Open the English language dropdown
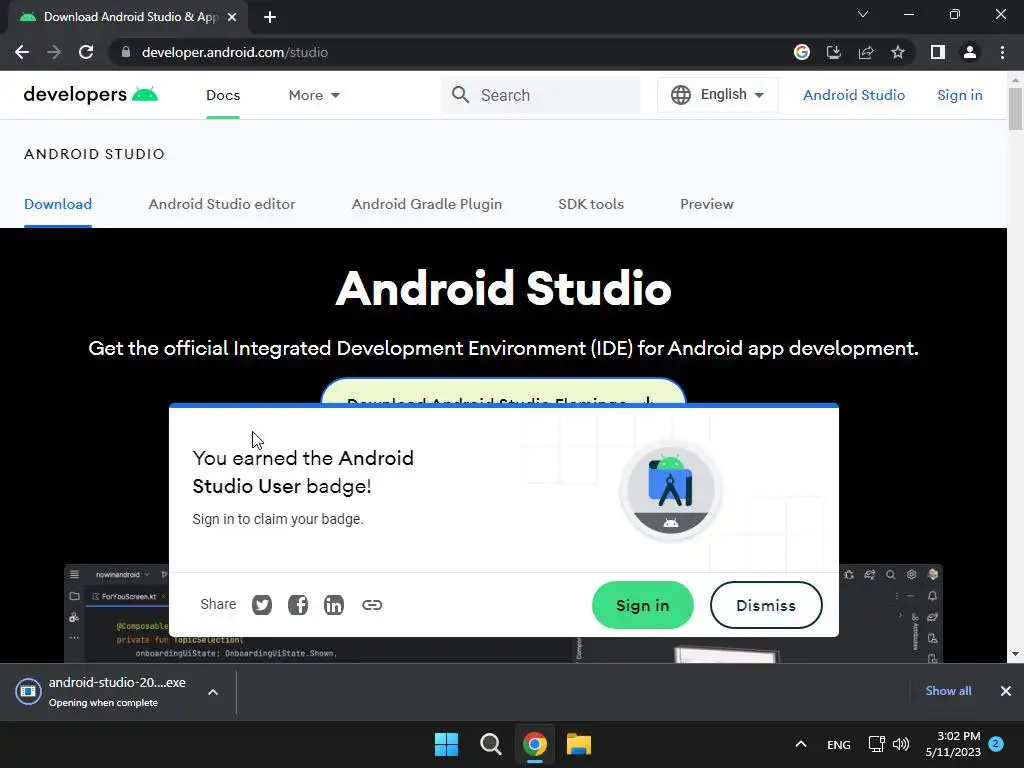1024x768 pixels. click(x=718, y=95)
